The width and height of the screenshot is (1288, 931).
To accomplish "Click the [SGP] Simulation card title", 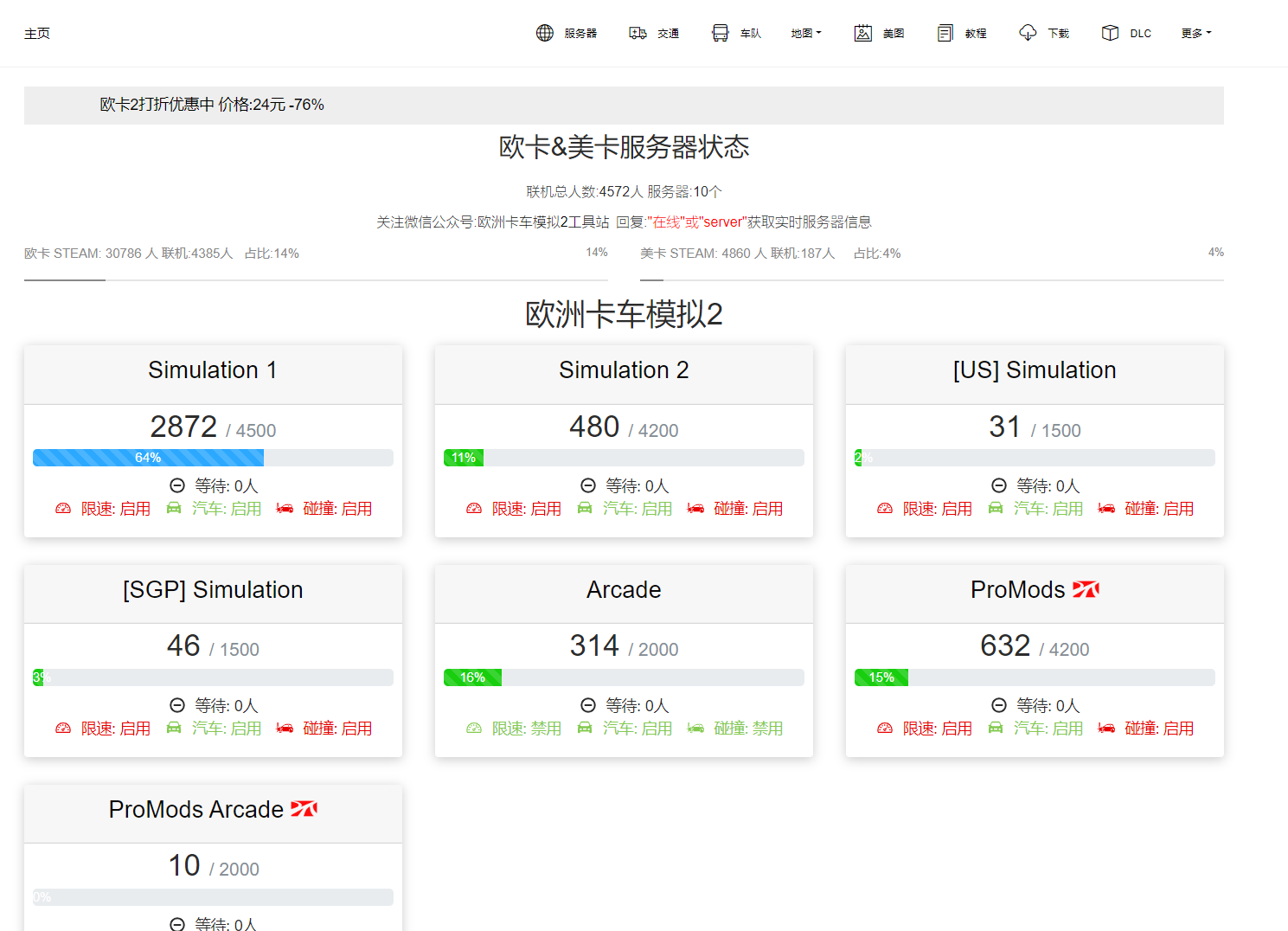I will click(213, 590).
